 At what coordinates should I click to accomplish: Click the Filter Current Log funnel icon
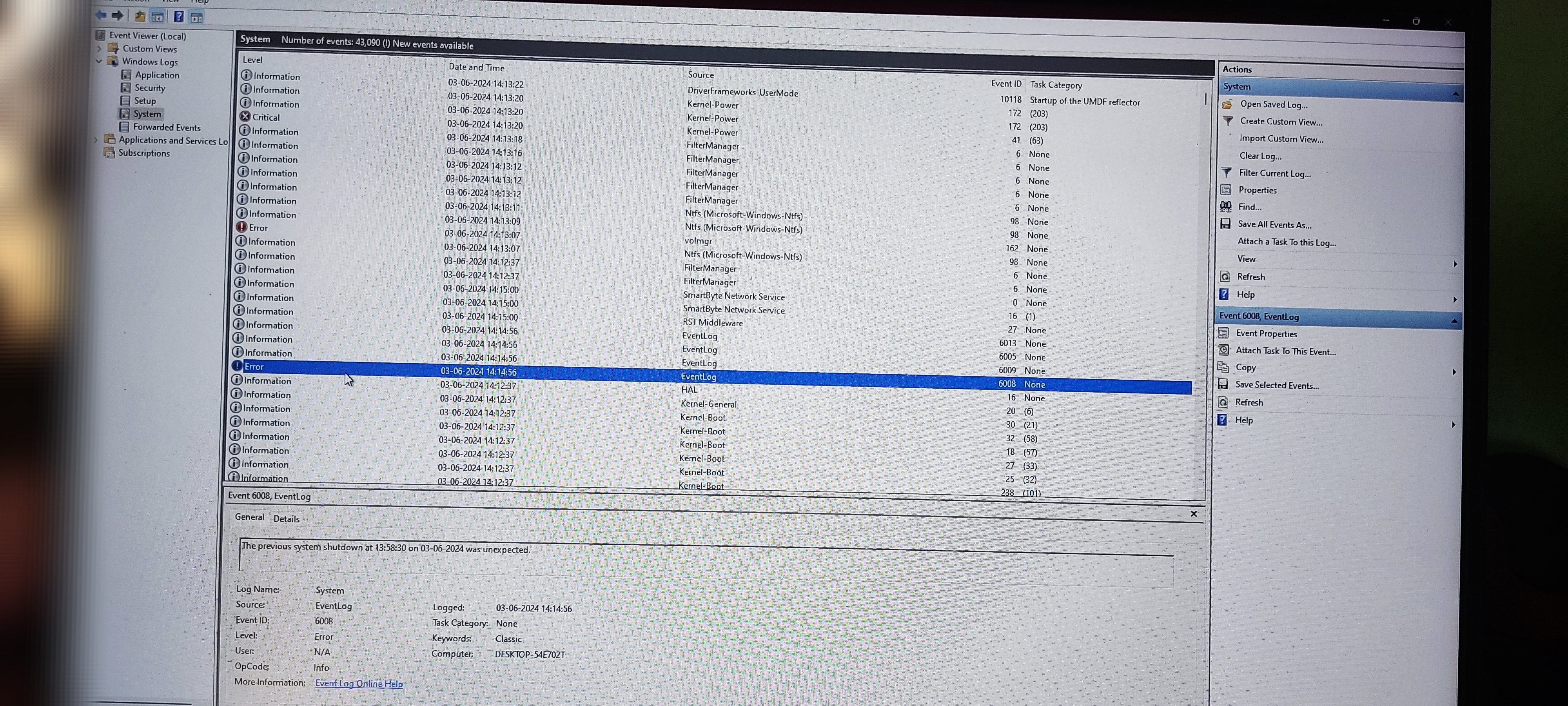(x=1227, y=173)
